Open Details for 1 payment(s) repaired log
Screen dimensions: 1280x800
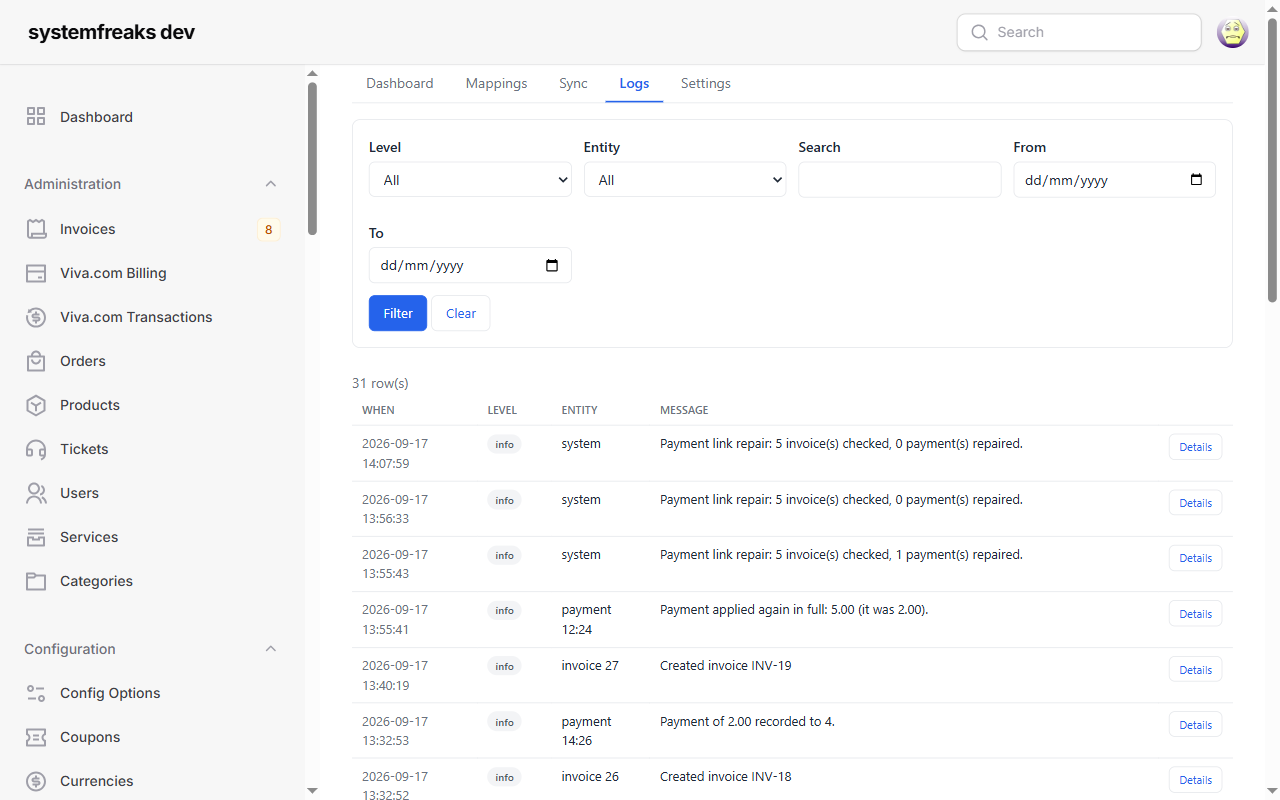point(1195,558)
